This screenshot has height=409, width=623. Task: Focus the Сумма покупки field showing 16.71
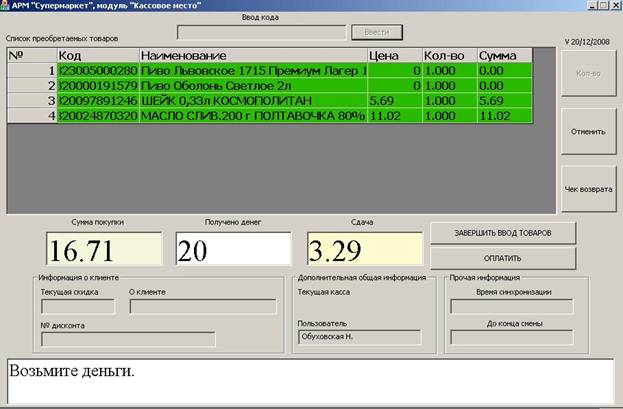tap(104, 249)
